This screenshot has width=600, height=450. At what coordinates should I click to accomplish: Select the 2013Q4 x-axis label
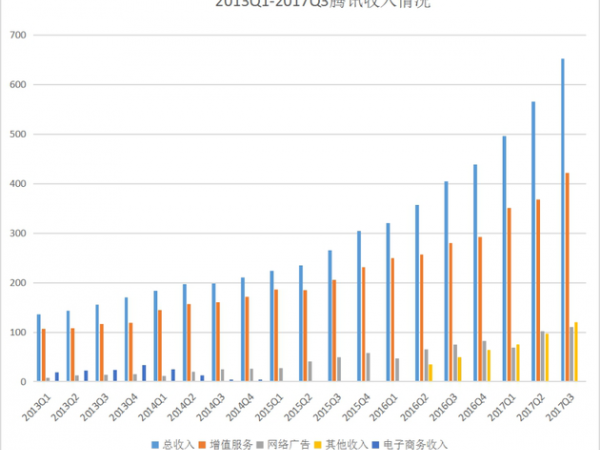tap(124, 407)
